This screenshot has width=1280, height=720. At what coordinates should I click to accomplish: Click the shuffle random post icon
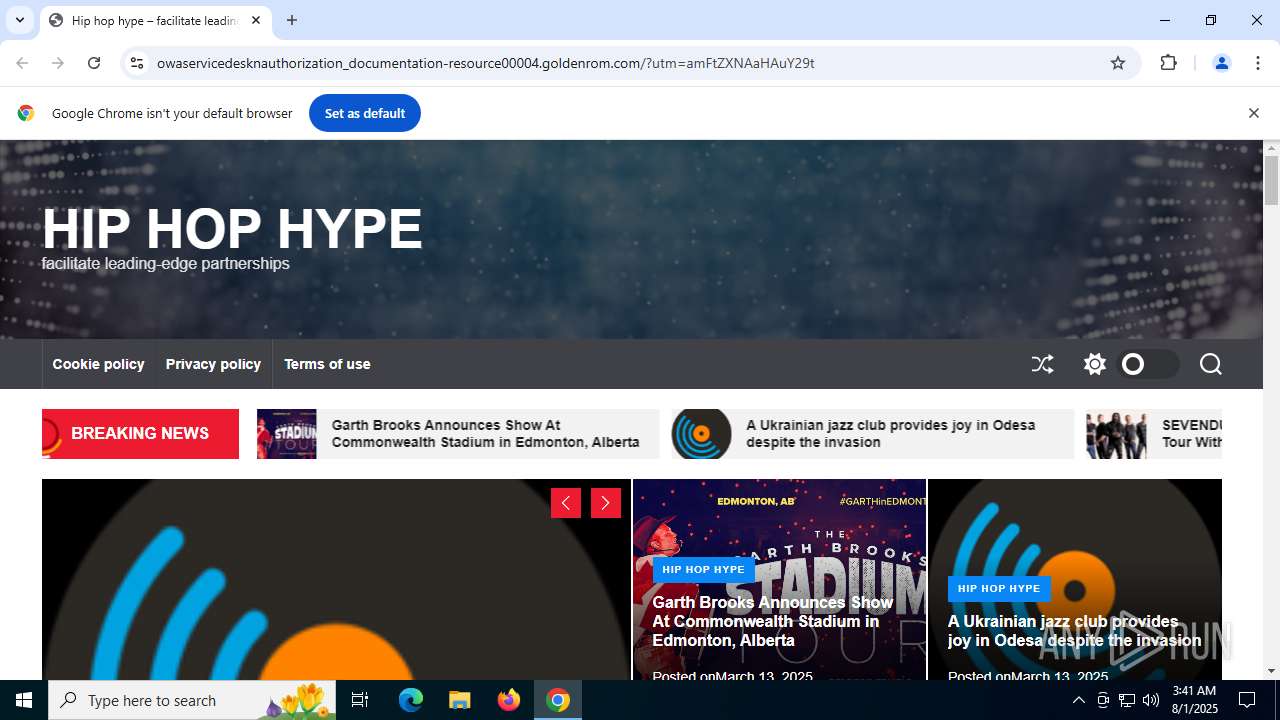coord(1042,364)
